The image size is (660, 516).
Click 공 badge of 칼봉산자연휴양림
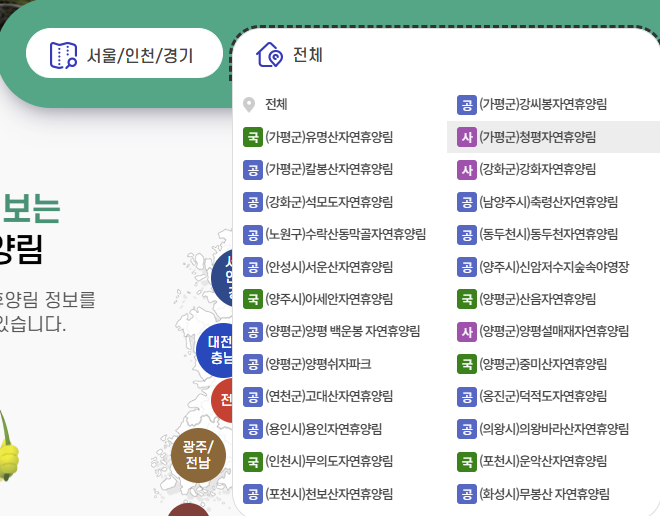click(253, 170)
